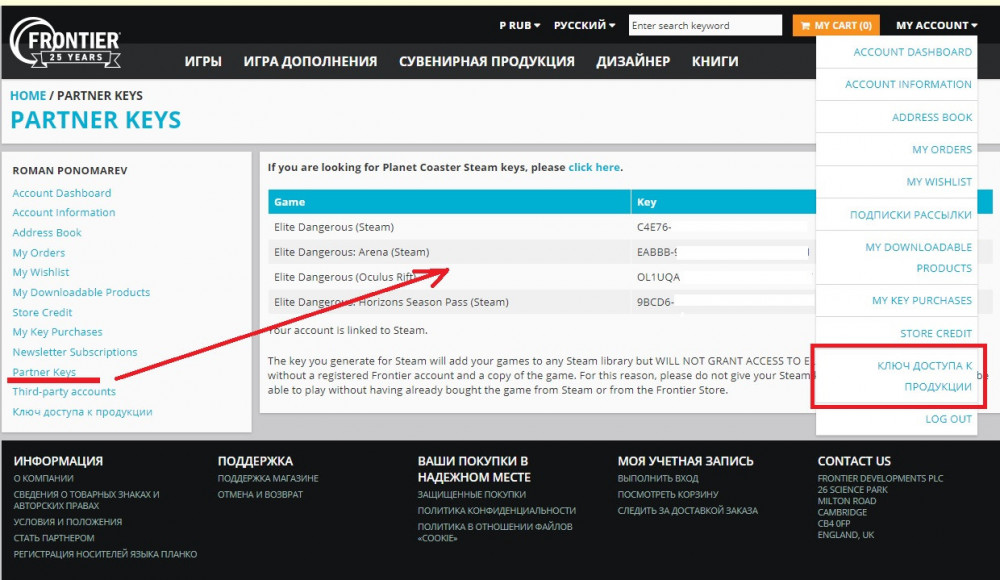Open sidebar My Downloadable Products link
The image size is (1000, 580).
[x=81, y=292]
